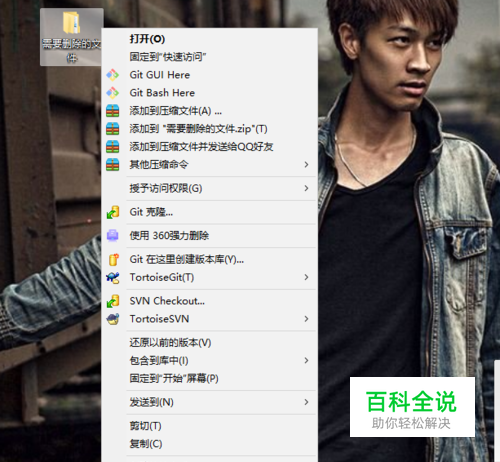Click the 360强力删除 purple icon
The image size is (500, 462).
tap(112, 236)
